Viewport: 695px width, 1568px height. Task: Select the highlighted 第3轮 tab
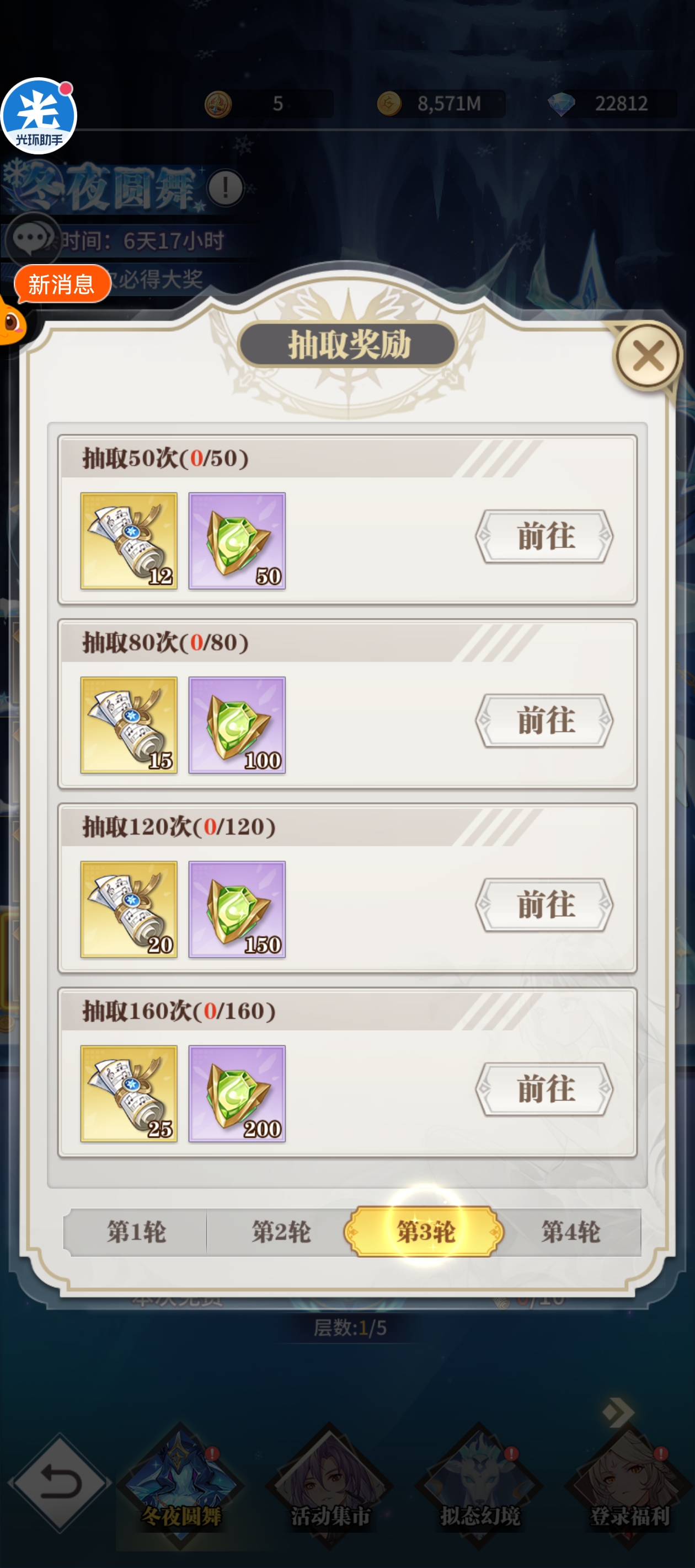click(425, 1232)
